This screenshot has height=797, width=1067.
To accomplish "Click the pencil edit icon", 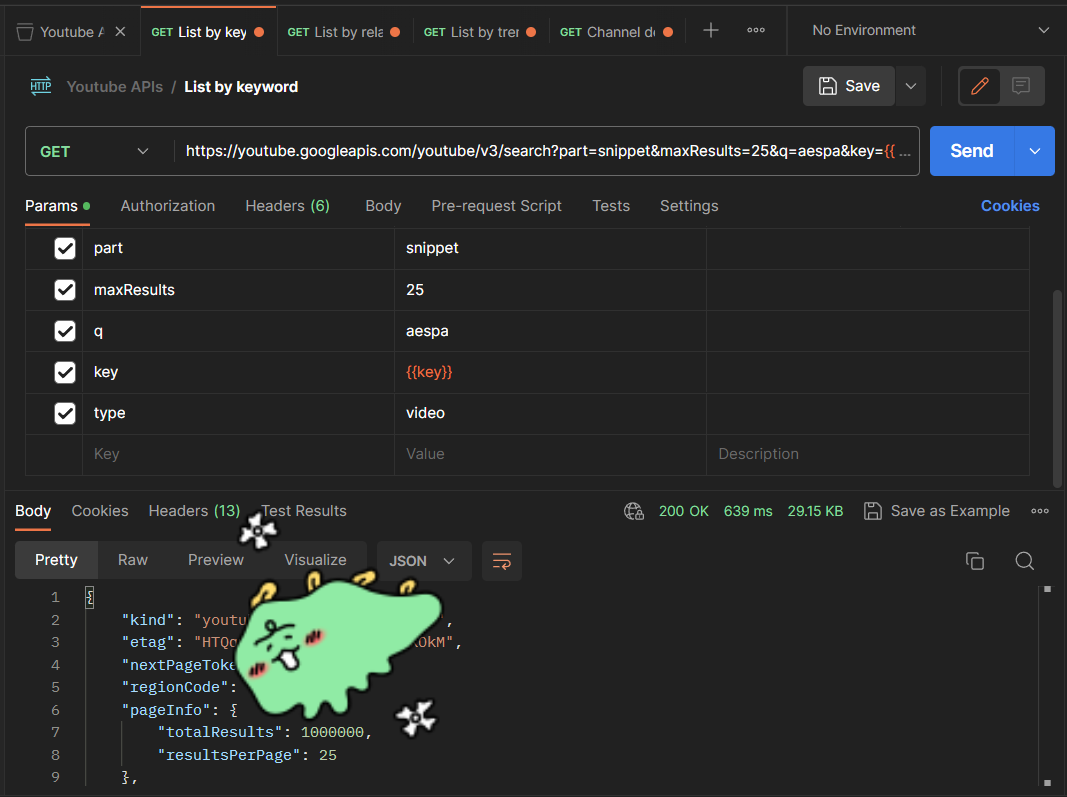I will (x=979, y=86).
